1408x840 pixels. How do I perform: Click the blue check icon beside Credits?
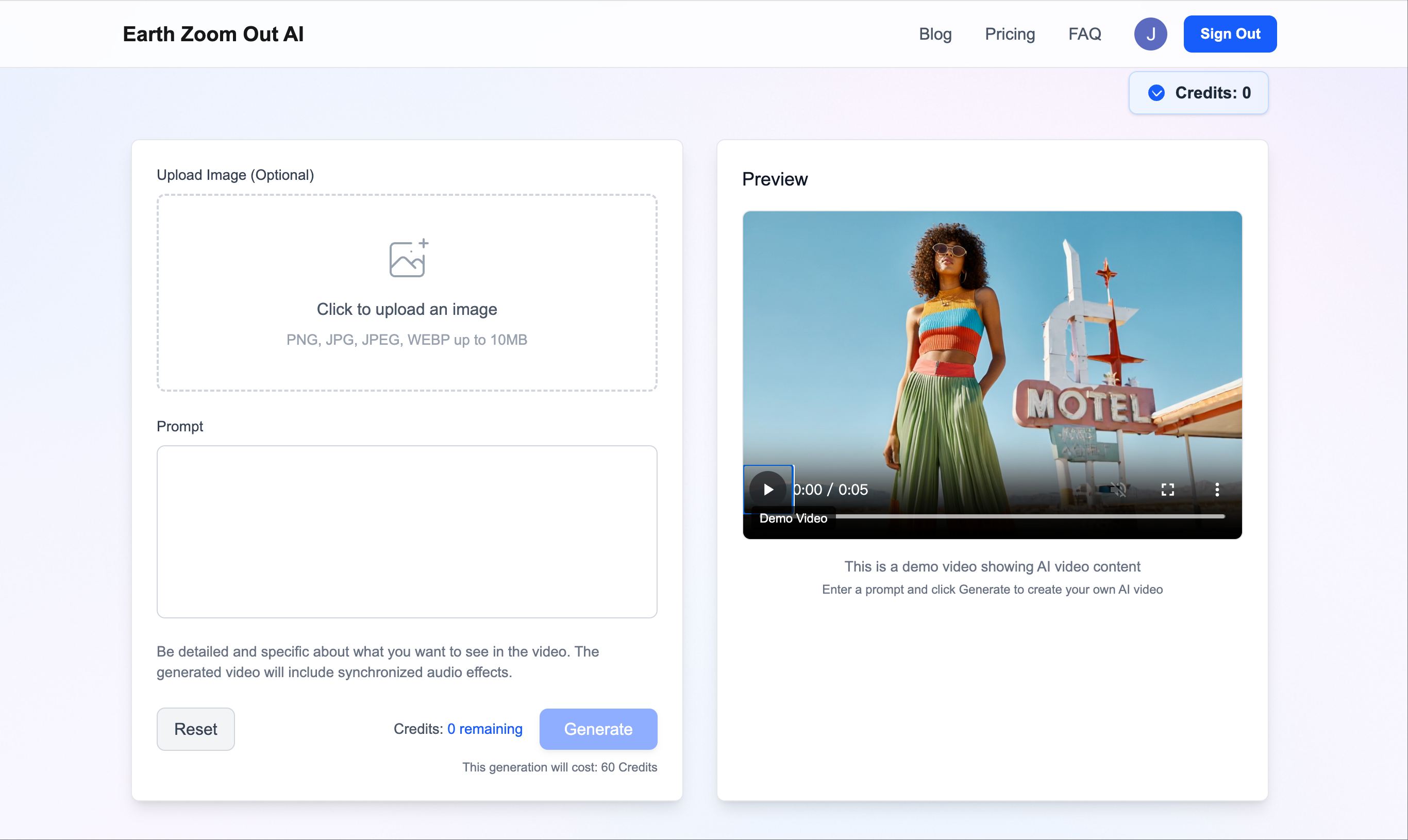click(1156, 93)
